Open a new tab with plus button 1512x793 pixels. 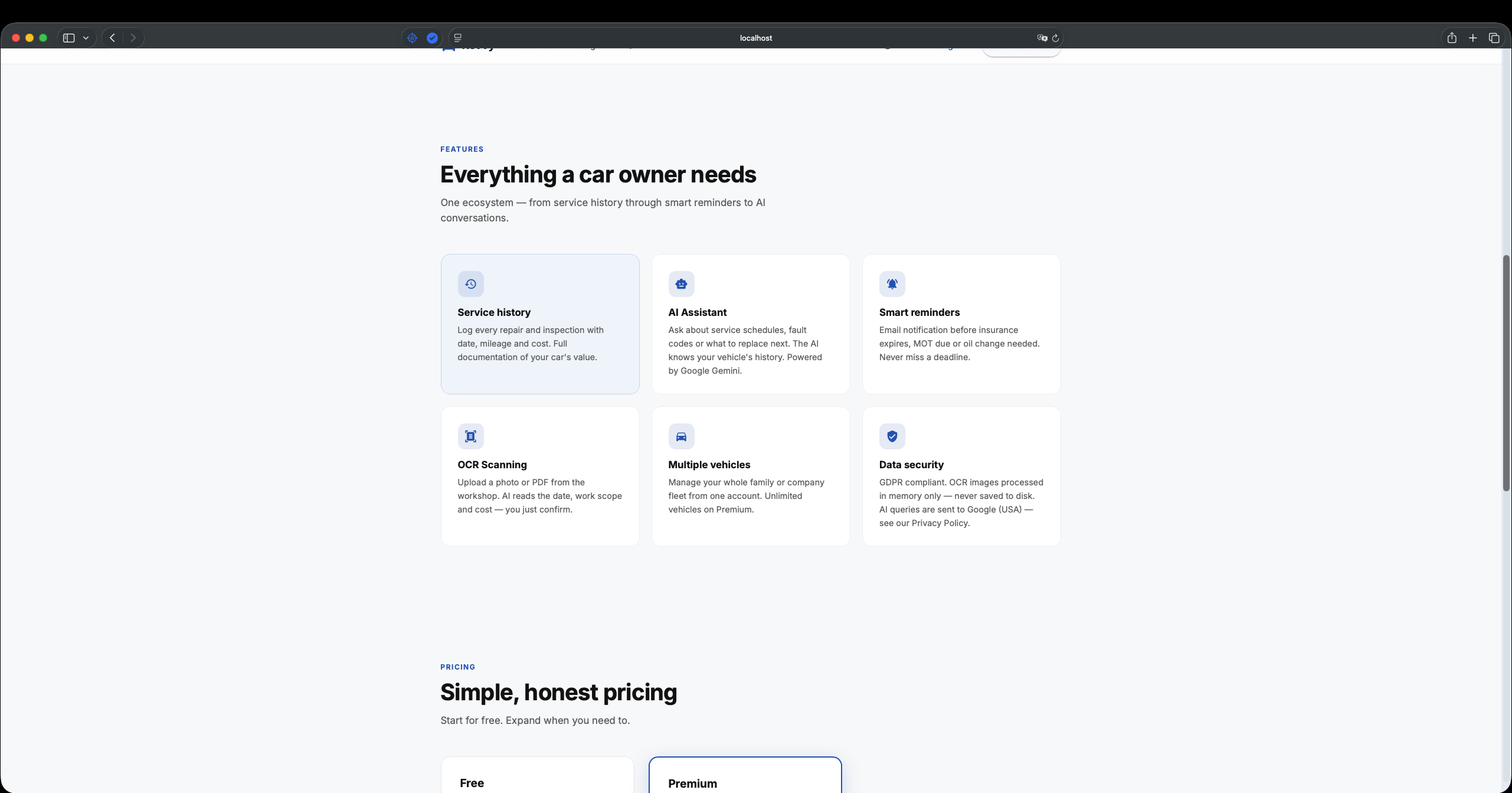[x=1473, y=38]
